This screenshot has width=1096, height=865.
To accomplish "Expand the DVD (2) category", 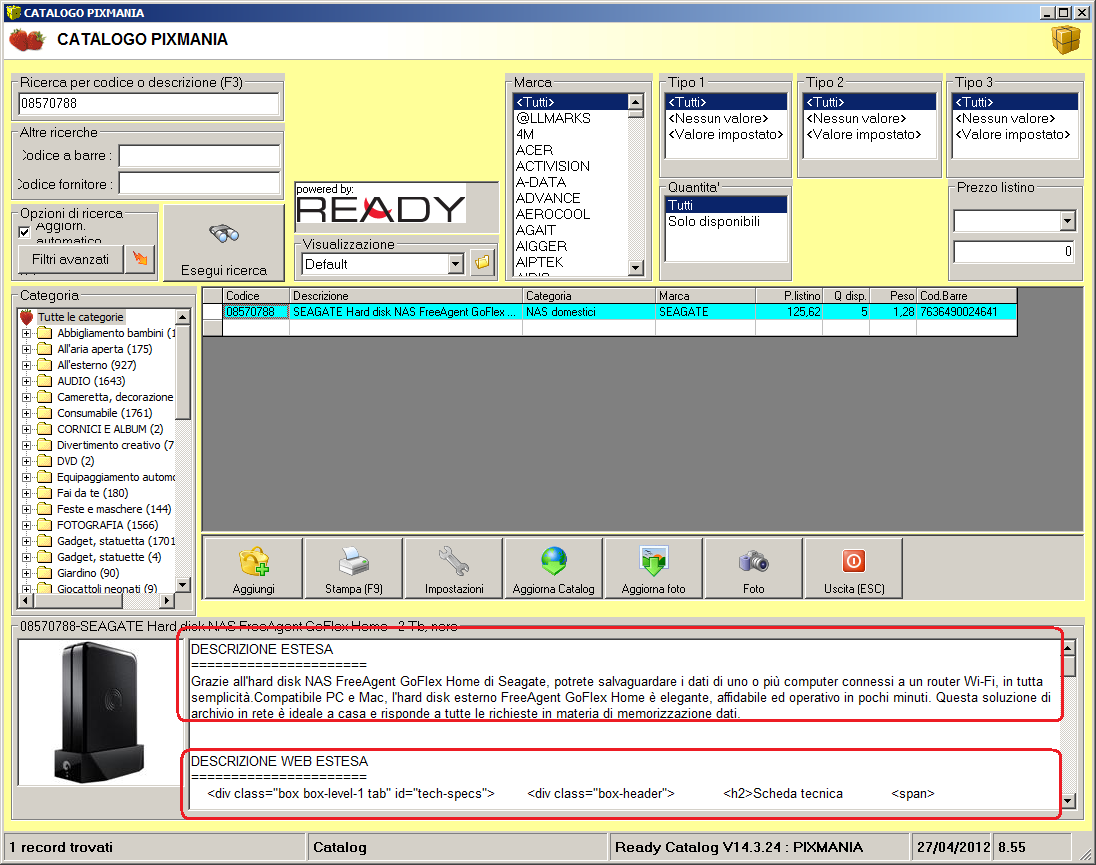I will pyautogui.click(x=27, y=461).
